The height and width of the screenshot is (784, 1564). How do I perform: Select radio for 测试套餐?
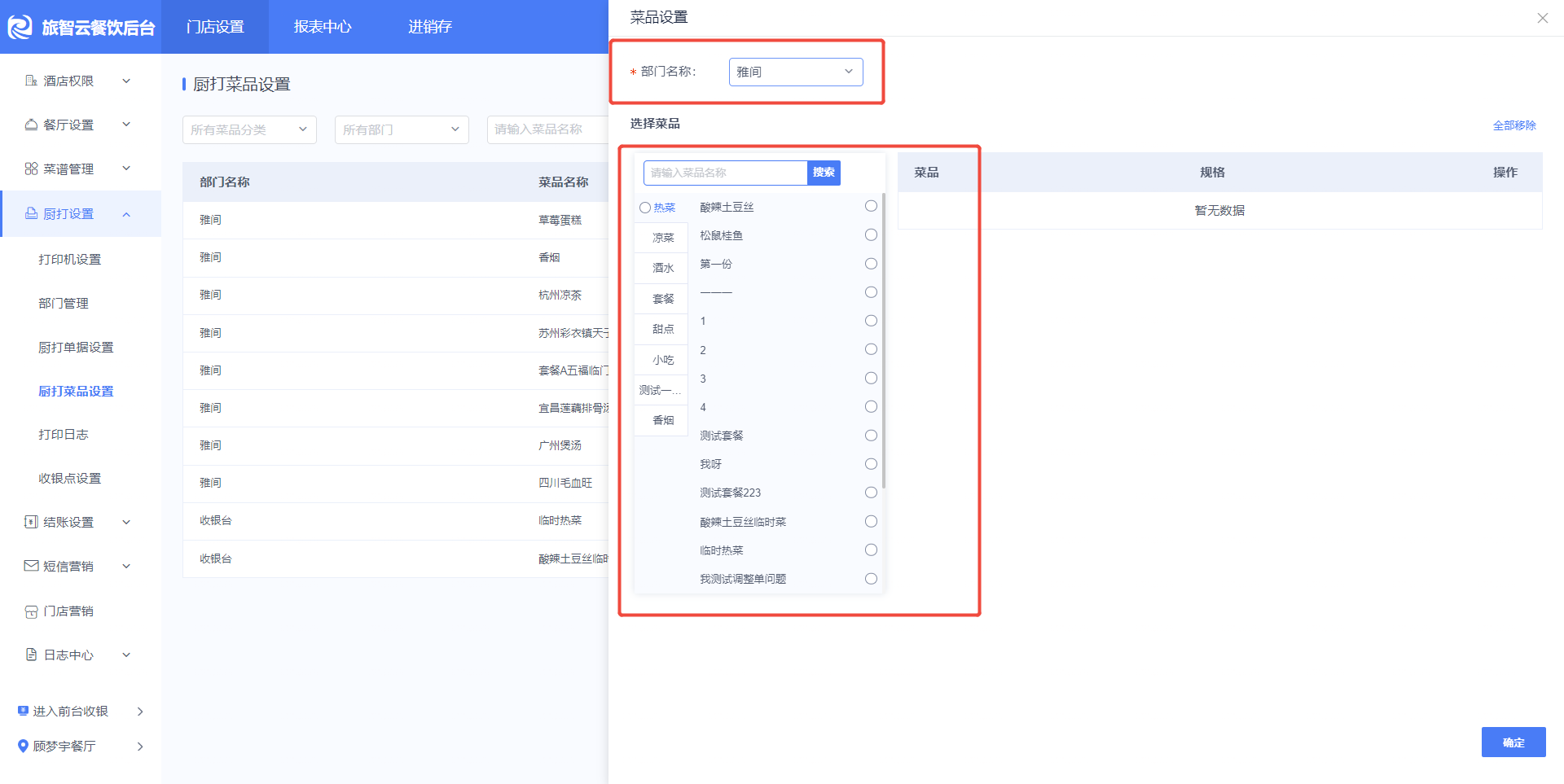point(871,436)
